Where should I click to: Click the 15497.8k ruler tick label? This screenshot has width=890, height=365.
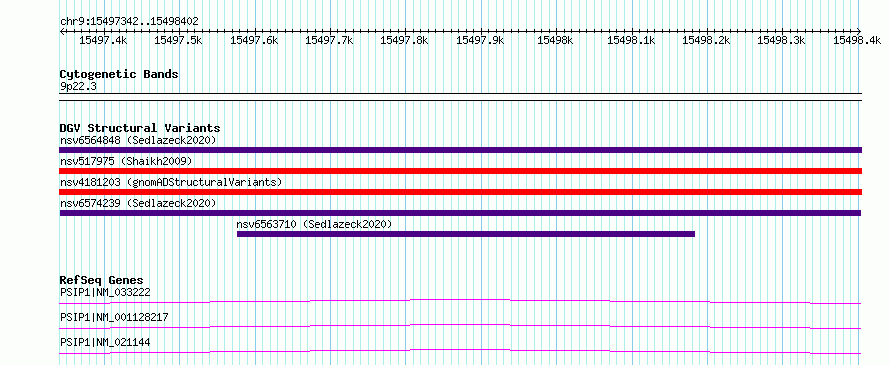tap(404, 40)
